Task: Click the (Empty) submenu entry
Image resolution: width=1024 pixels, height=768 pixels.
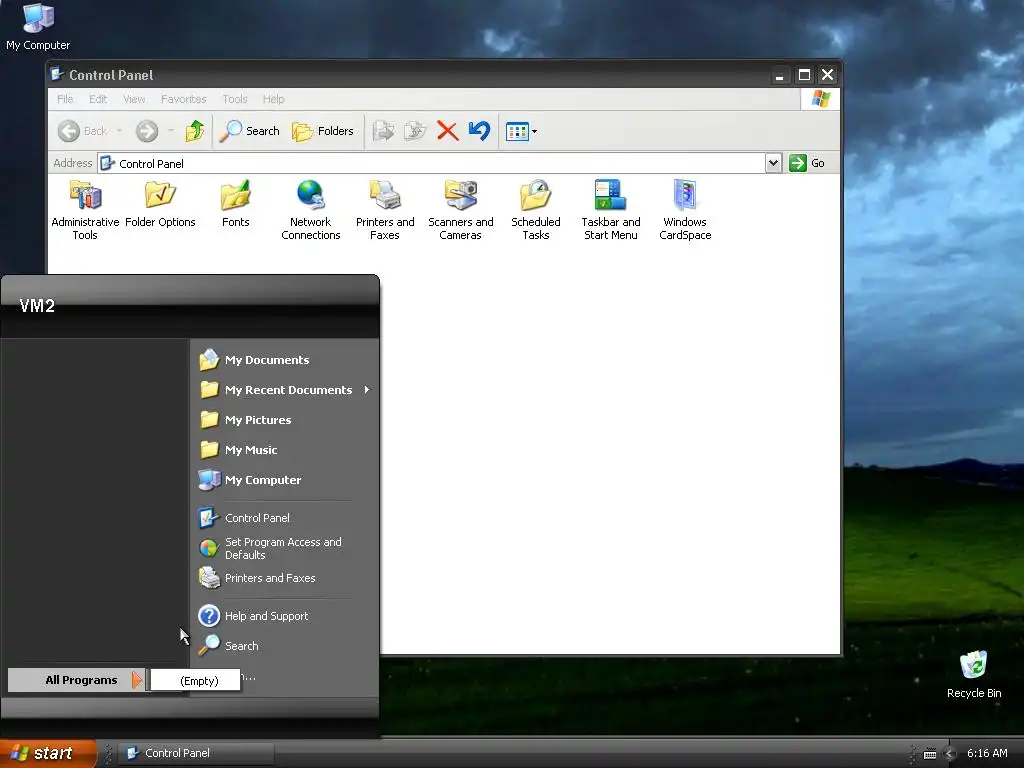Action: (195, 680)
